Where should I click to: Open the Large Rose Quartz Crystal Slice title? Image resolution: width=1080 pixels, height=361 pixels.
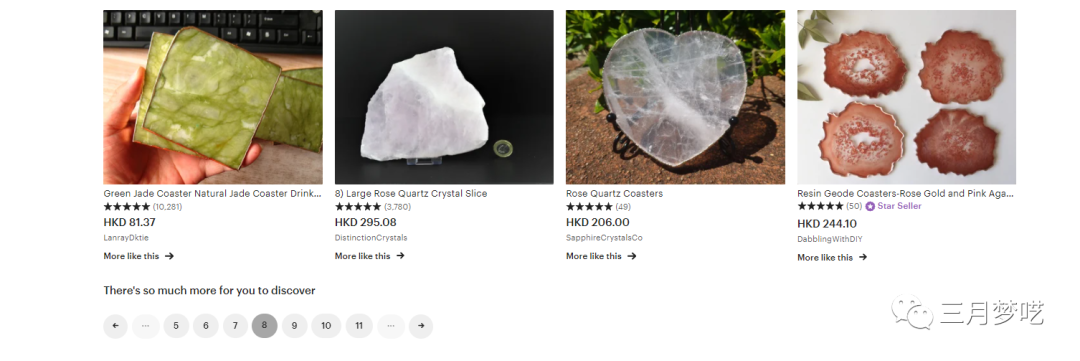pyautogui.click(x=411, y=194)
